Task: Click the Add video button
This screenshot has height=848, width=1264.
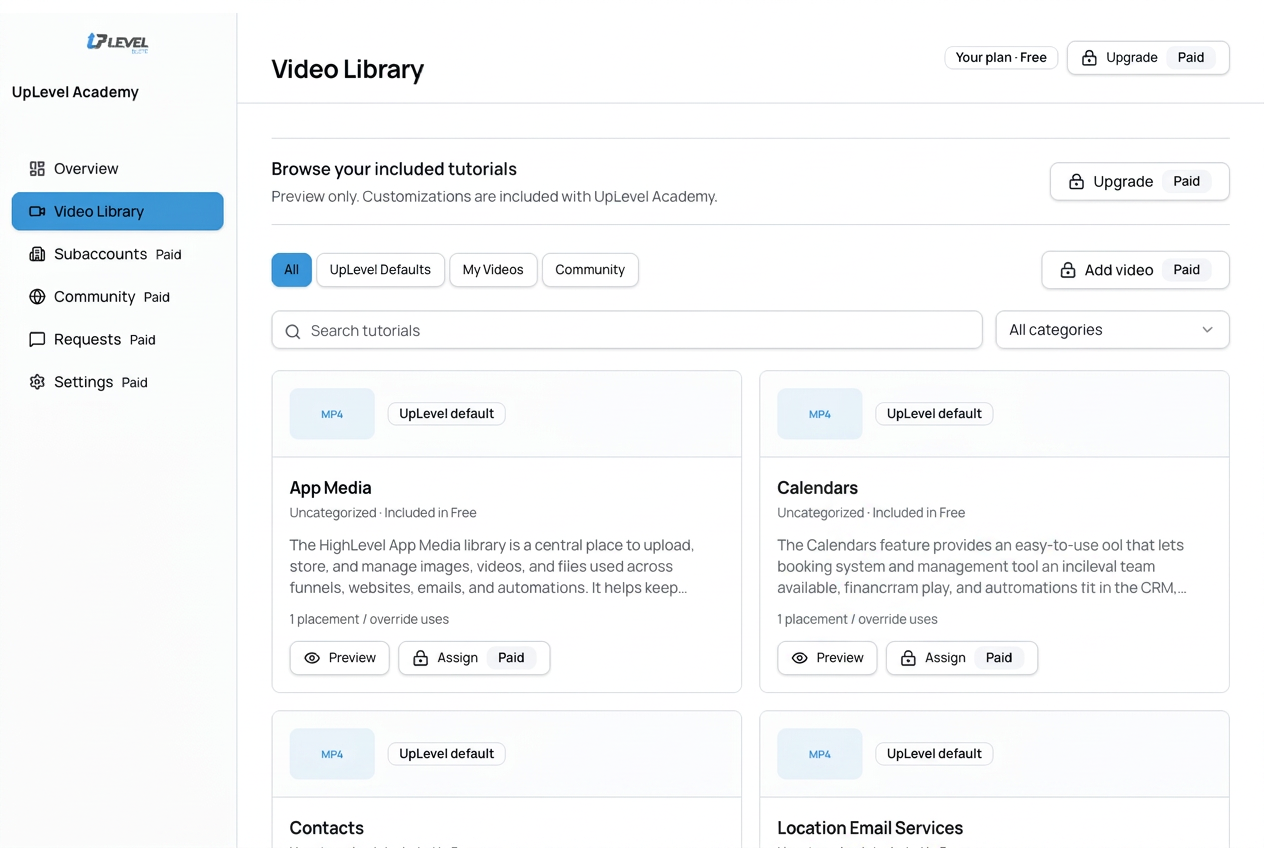Action: pyautogui.click(x=1135, y=270)
